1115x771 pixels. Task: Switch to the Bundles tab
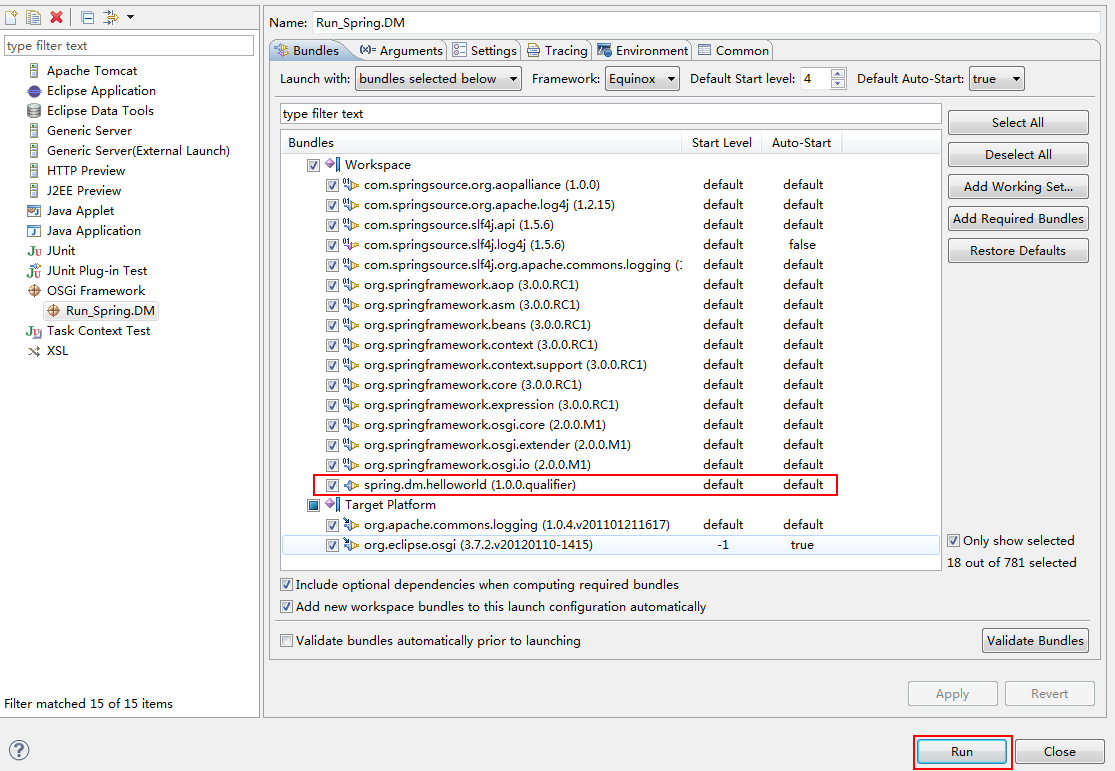tap(308, 50)
